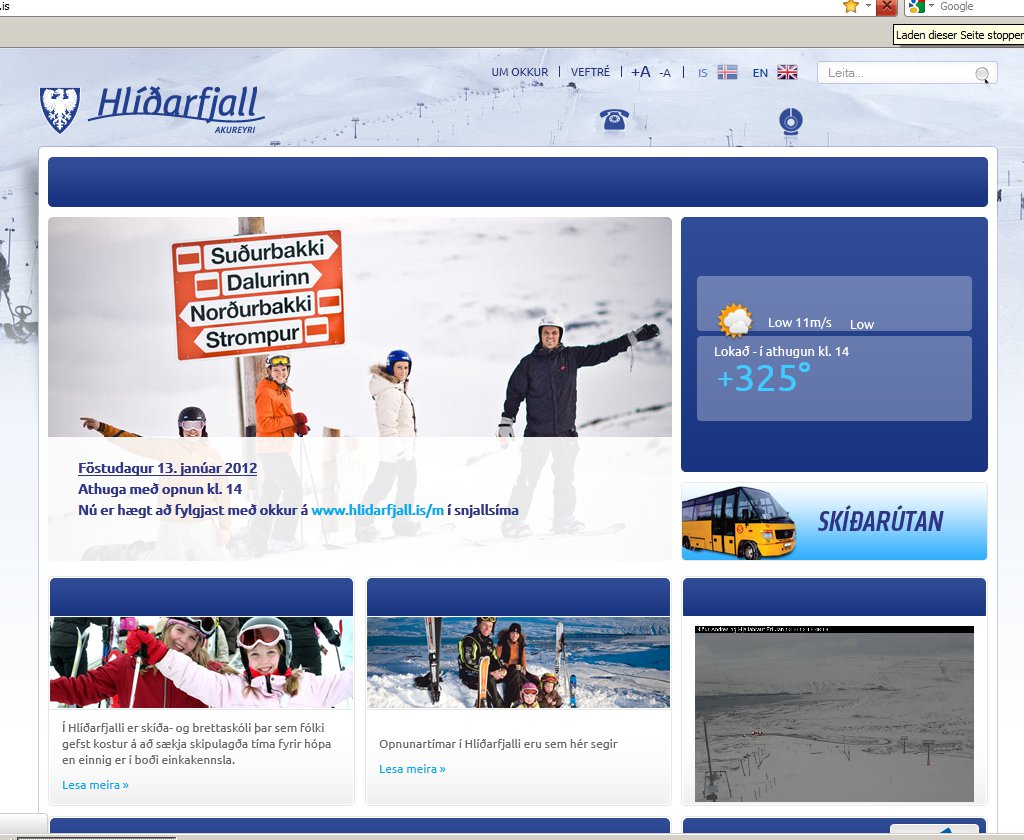Screen dimensions: 1024x840
Task: Click the magnifier search icon
Action: pos(982,74)
